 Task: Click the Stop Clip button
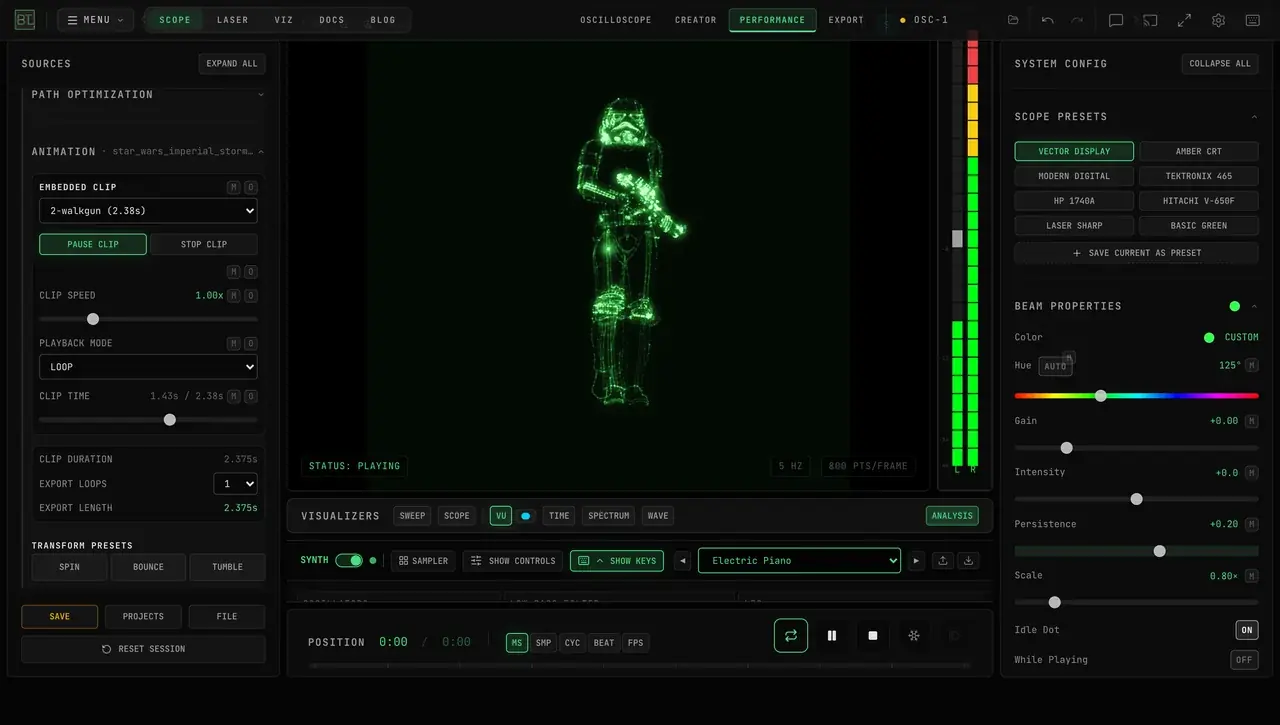204,244
